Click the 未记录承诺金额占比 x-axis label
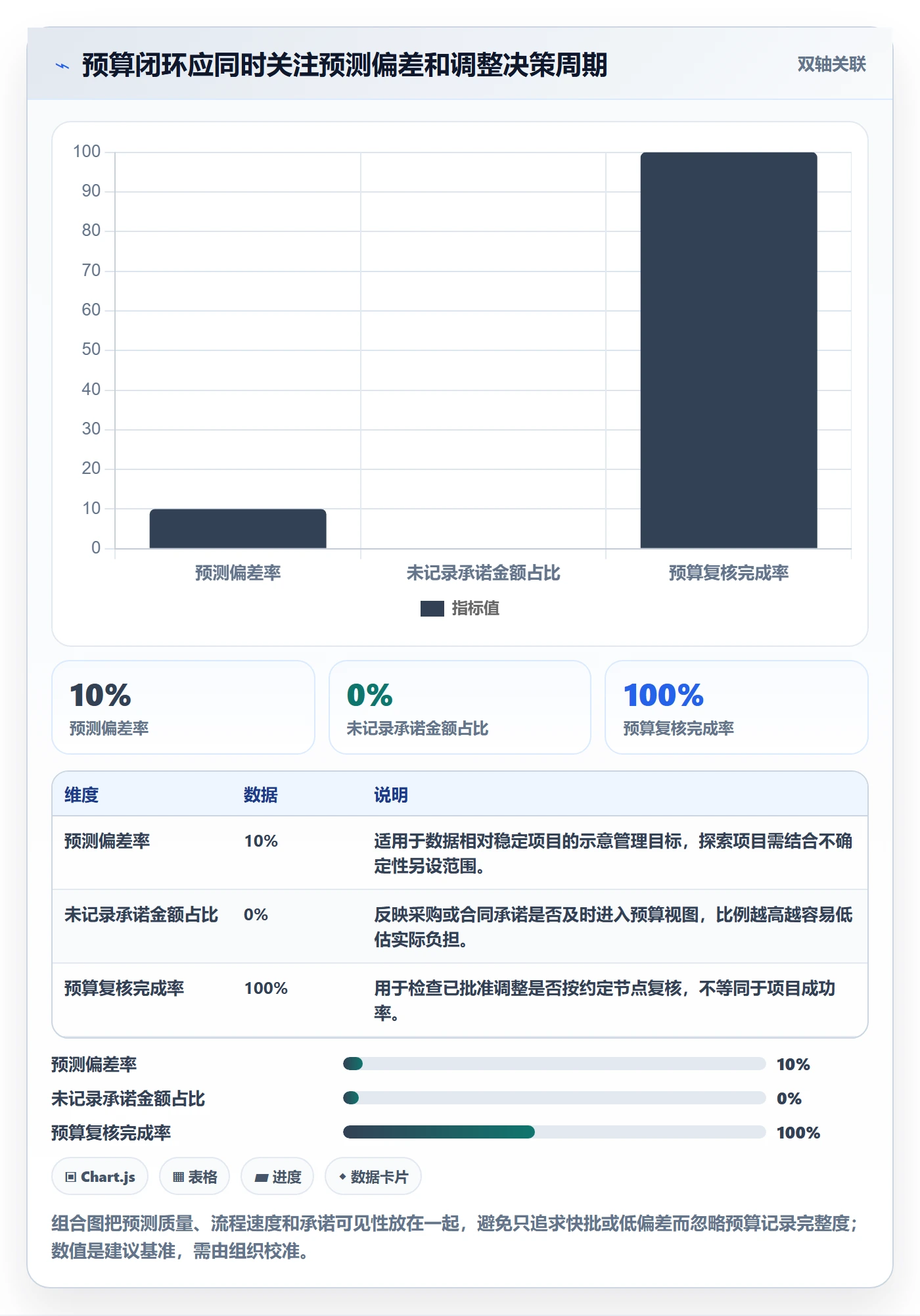 pos(483,573)
